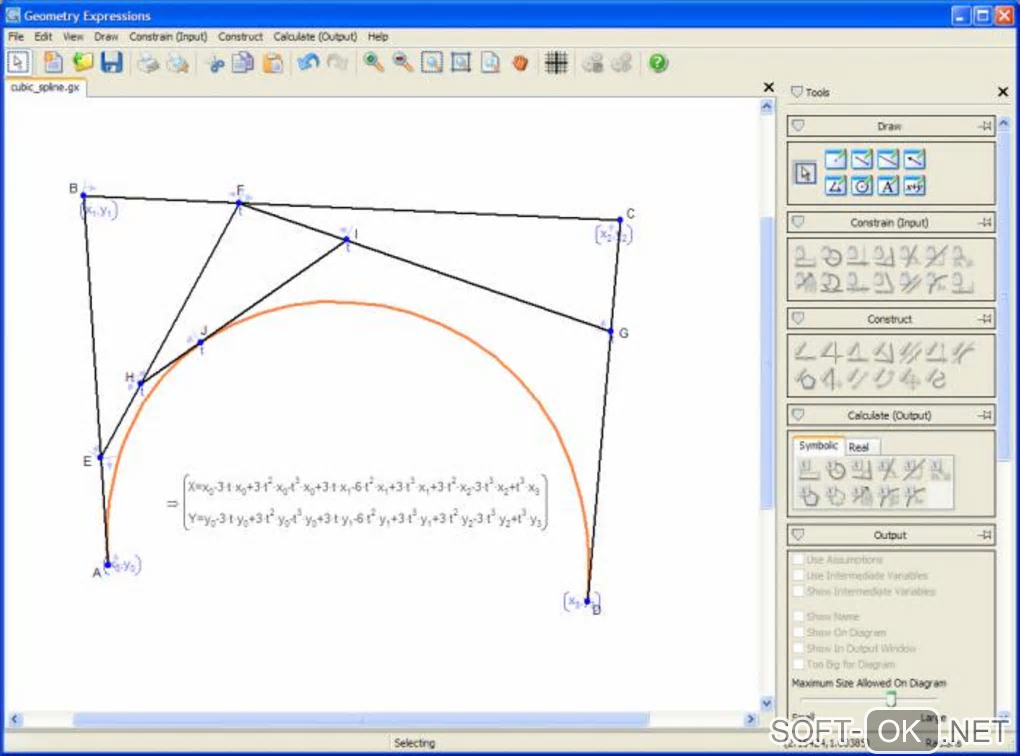
Task: Open the Help menu
Action: click(x=377, y=36)
